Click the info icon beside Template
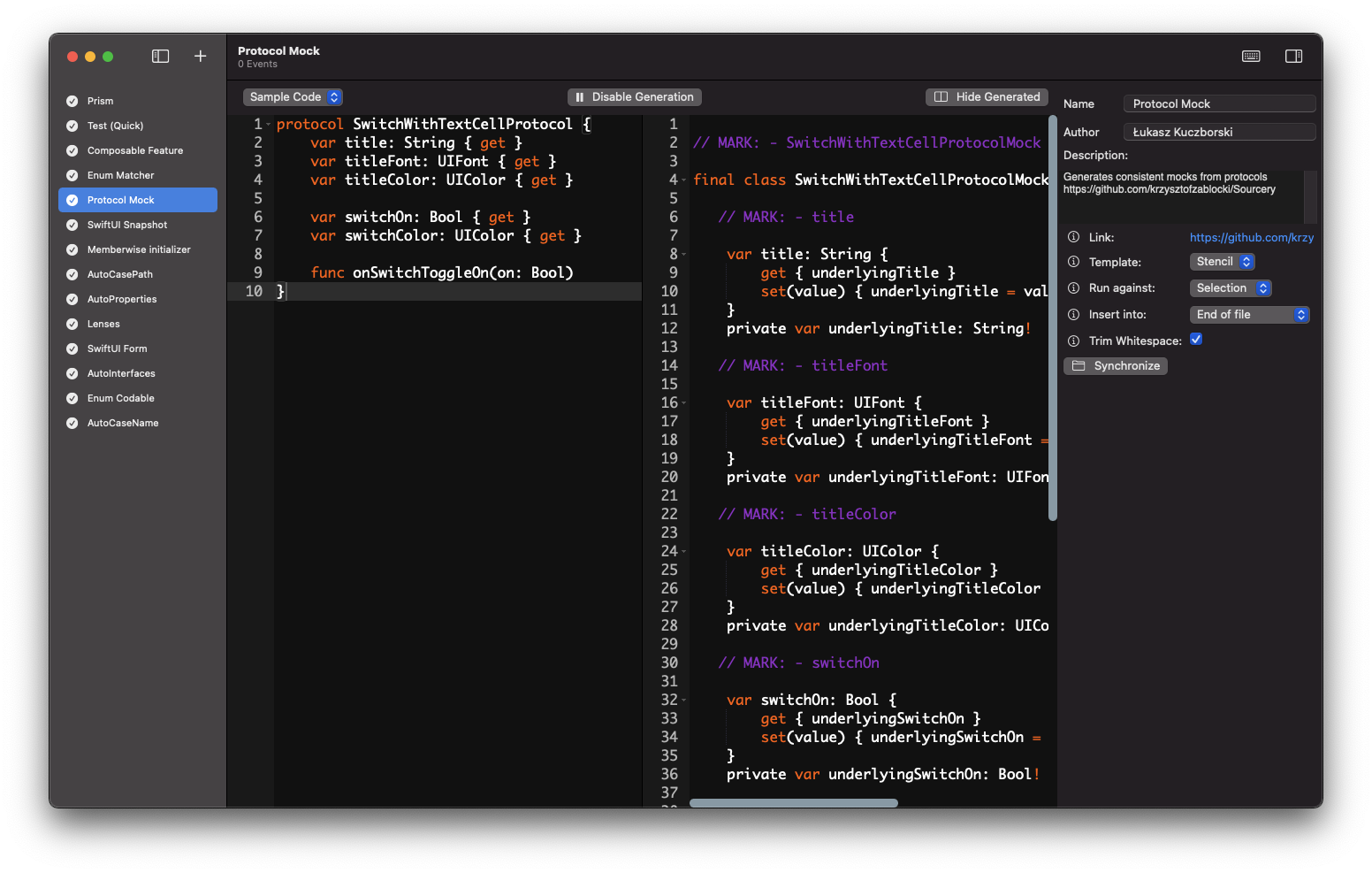 point(1073,262)
